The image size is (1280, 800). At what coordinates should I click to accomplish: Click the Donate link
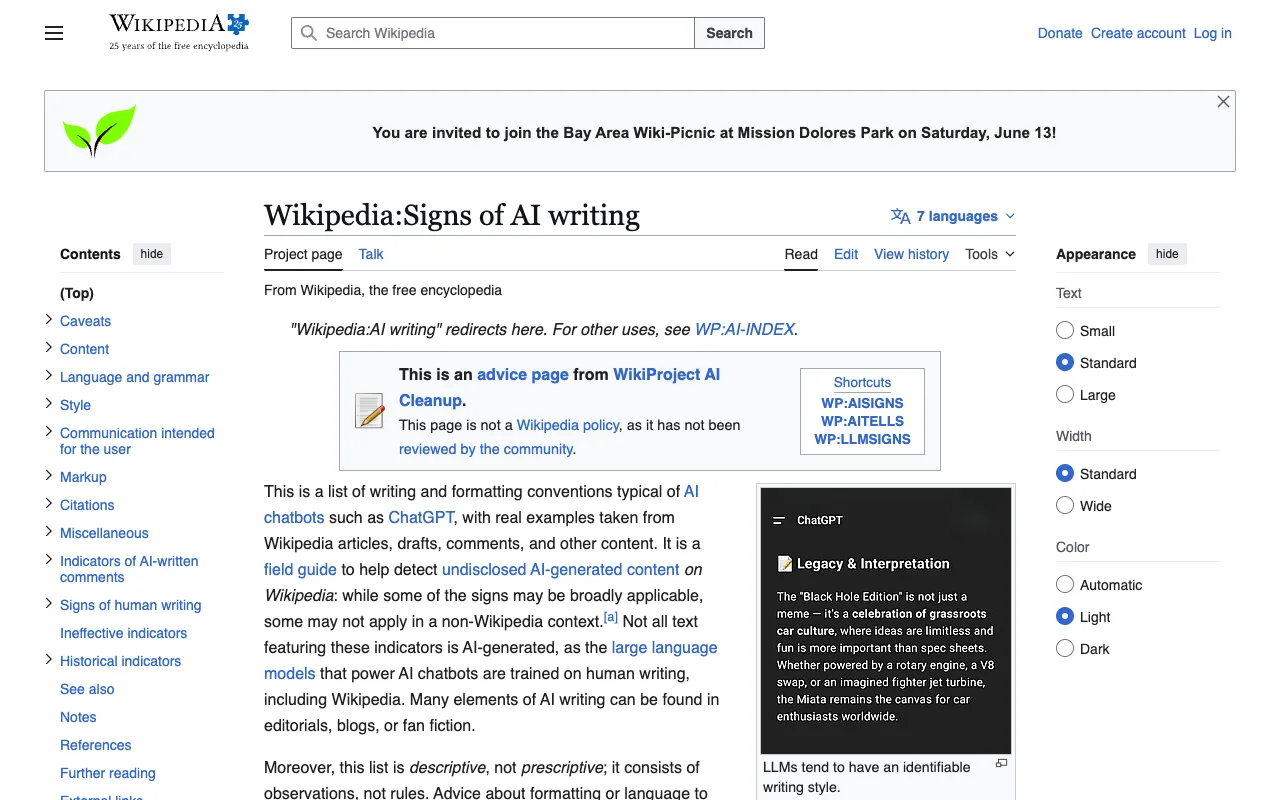[x=1060, y=33]
